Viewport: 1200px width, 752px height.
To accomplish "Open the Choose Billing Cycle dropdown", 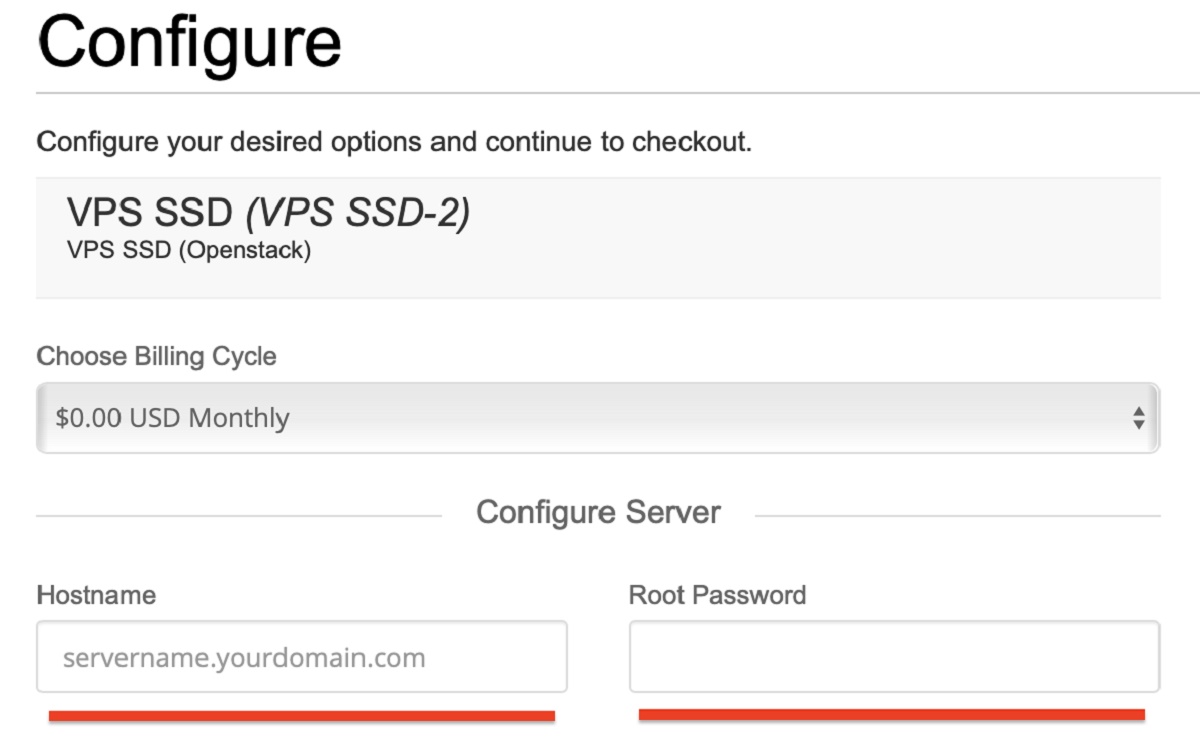I will tap(597, 418).
